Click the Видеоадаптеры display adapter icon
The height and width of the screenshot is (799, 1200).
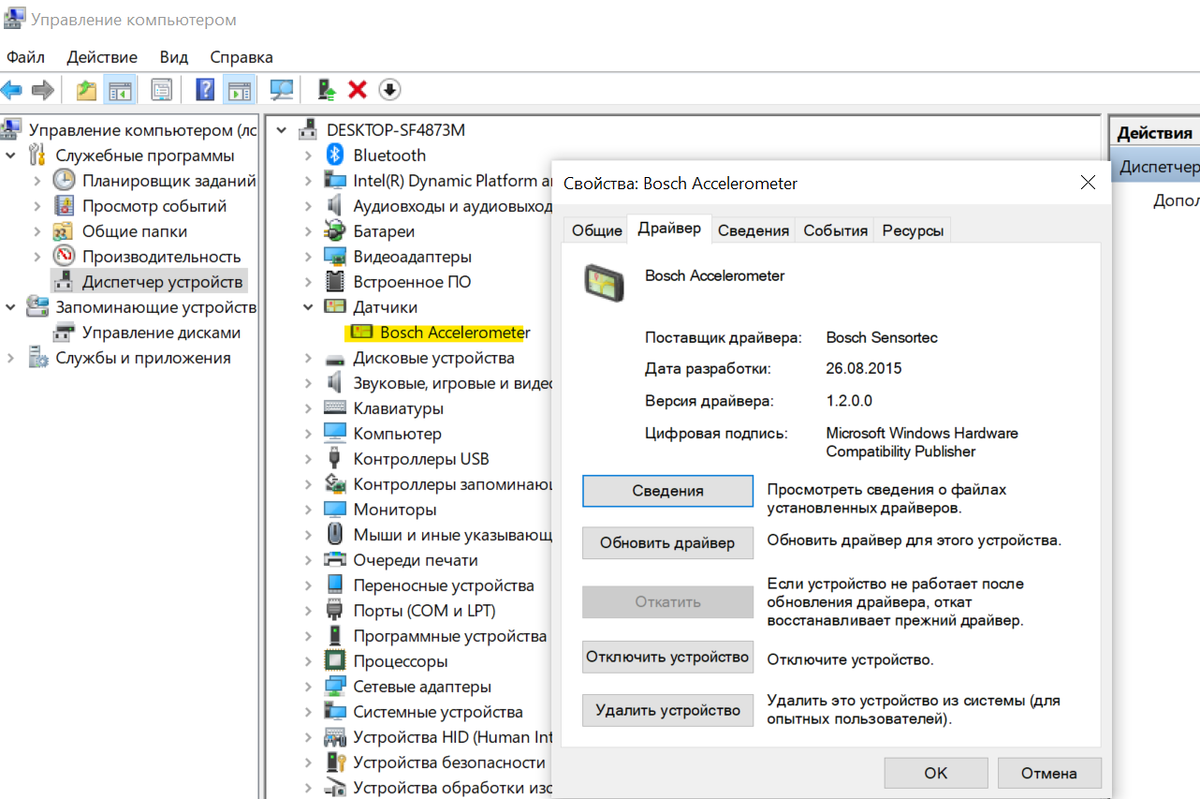335,256
